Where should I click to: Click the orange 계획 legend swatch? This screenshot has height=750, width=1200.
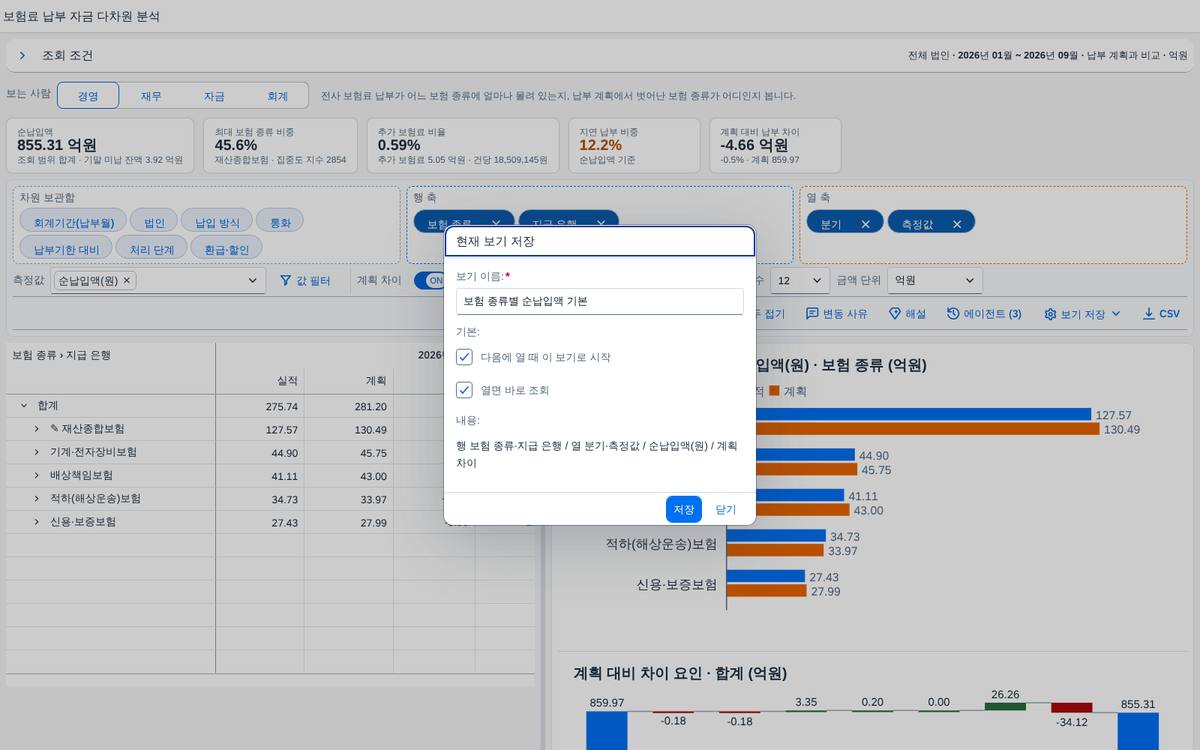[x=774, y=390]
